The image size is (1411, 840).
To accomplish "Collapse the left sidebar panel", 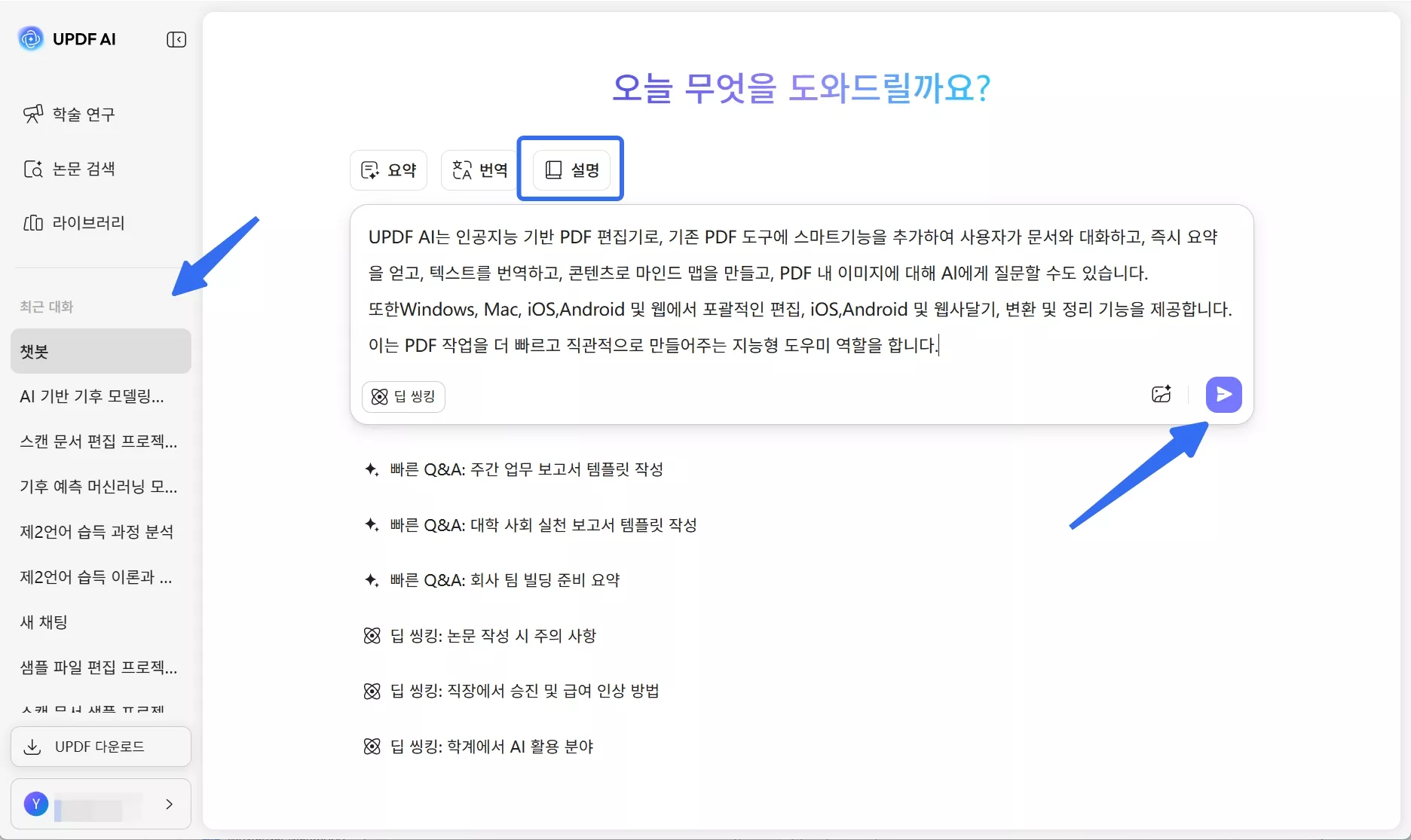I will pos(176,39).
